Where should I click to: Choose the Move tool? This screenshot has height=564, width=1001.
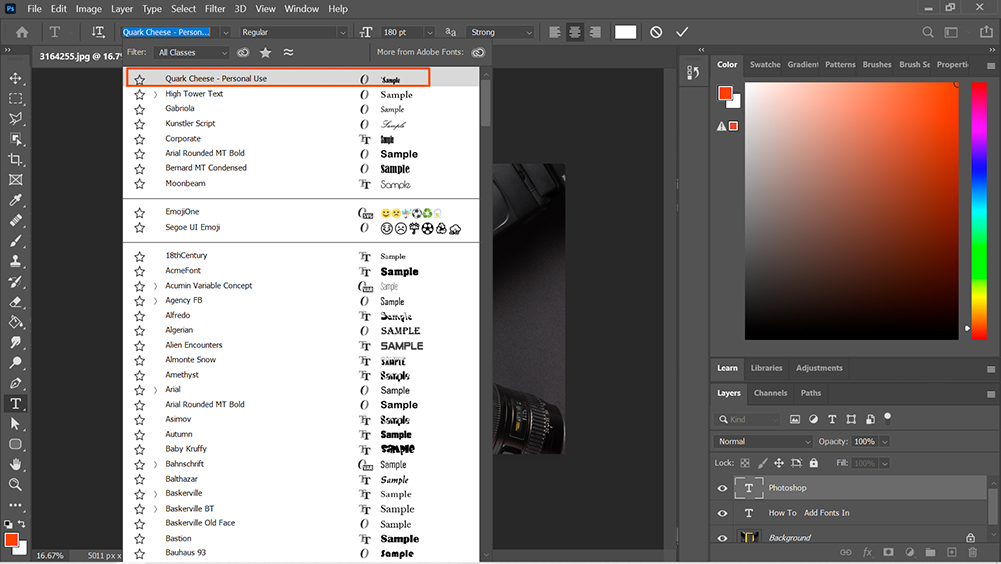[x=15, y=78]
